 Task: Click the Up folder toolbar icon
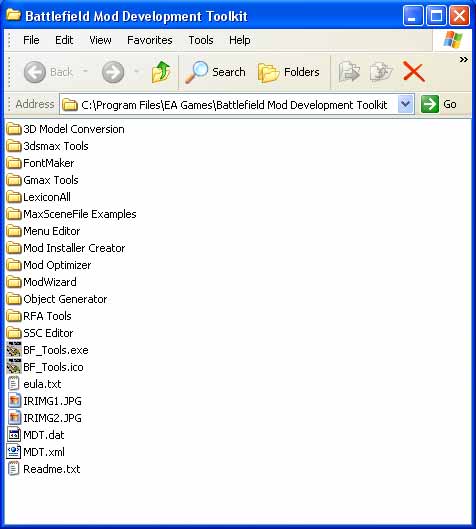coord(161,72)
